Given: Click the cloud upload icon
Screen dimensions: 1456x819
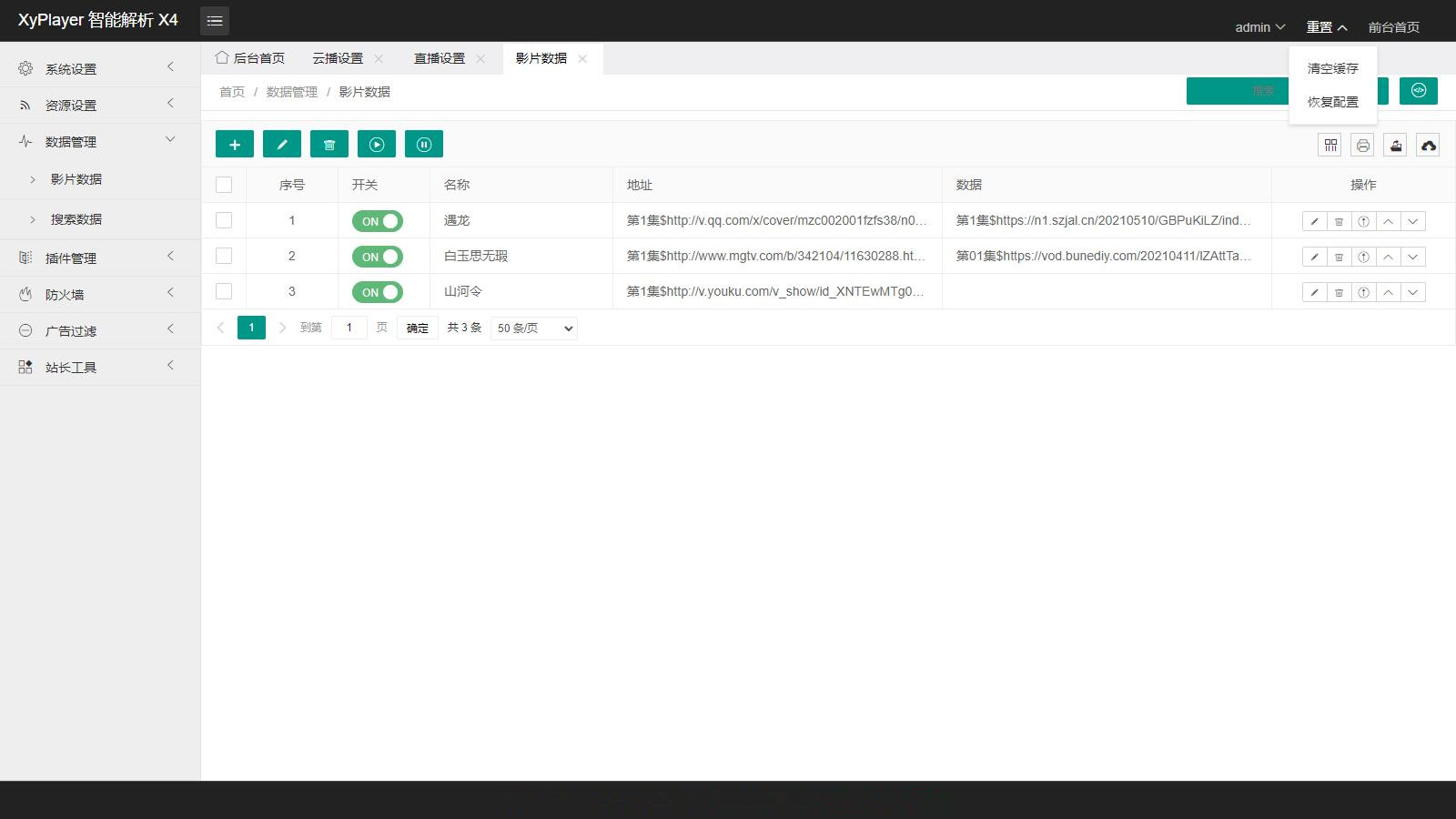Looking at the screenshot, I should point(1429,145).
